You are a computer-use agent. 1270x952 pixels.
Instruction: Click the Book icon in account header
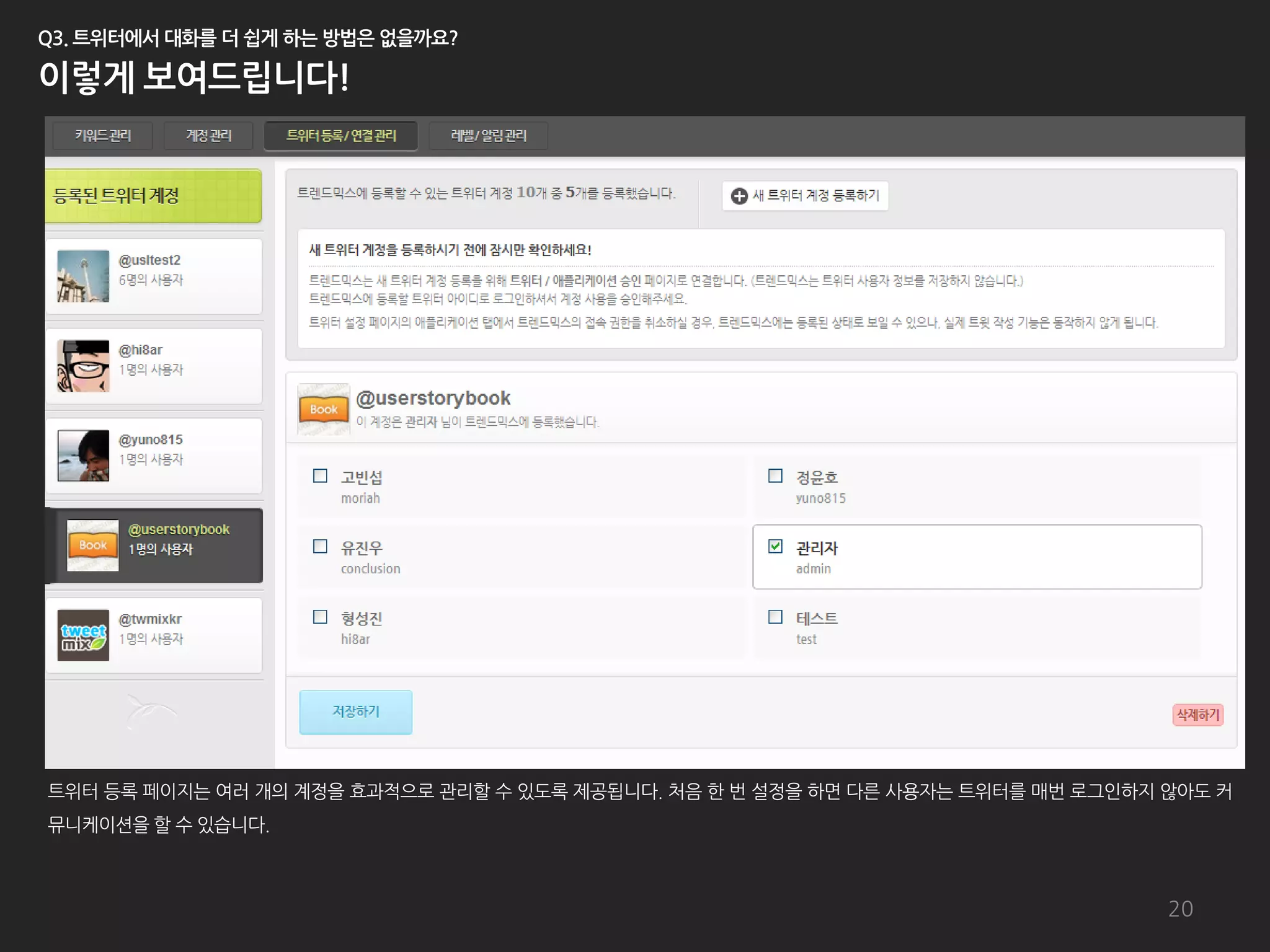324,410
